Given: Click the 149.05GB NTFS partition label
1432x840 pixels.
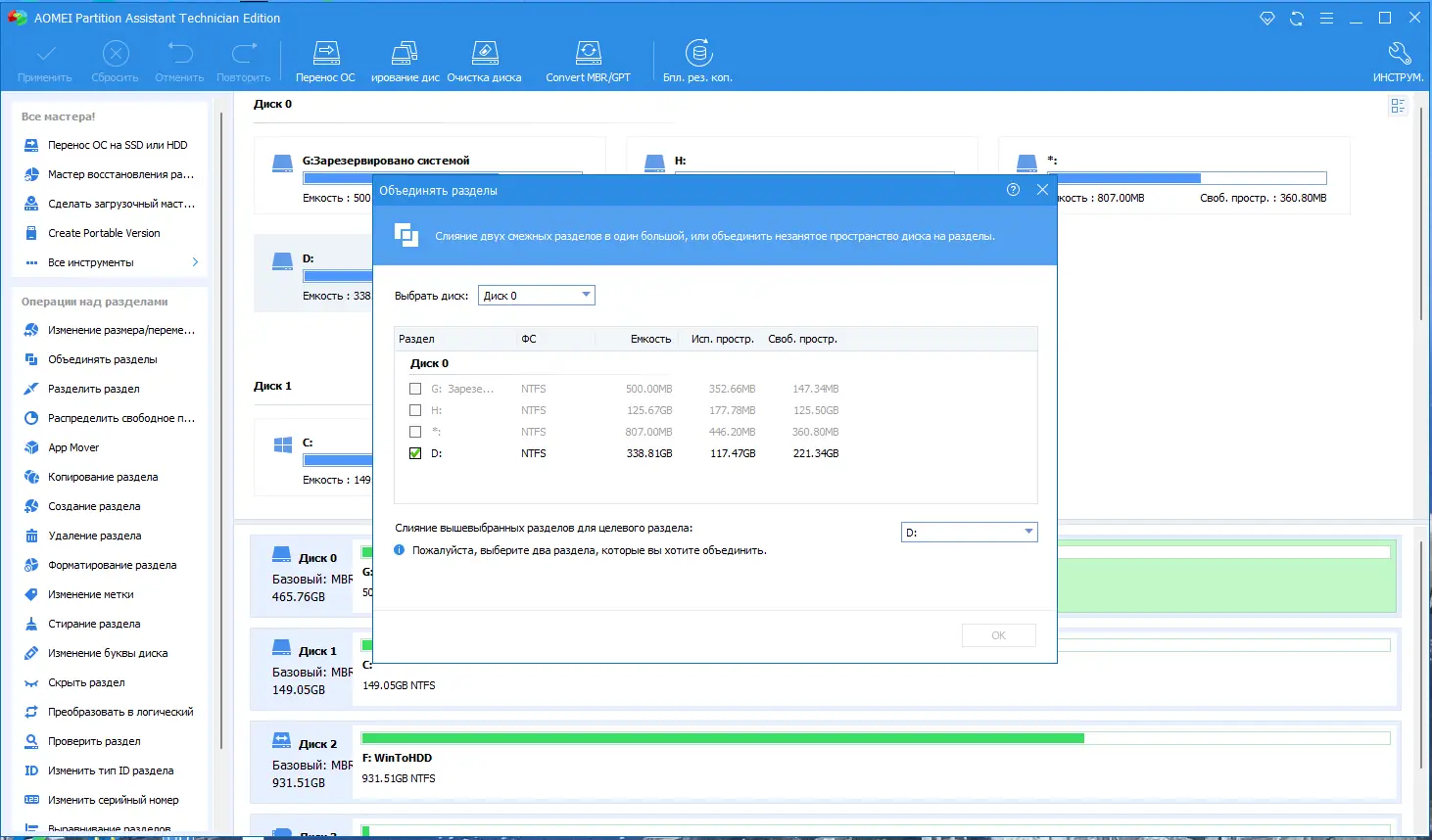Looking at the screenshot, I should pos(399,685).
